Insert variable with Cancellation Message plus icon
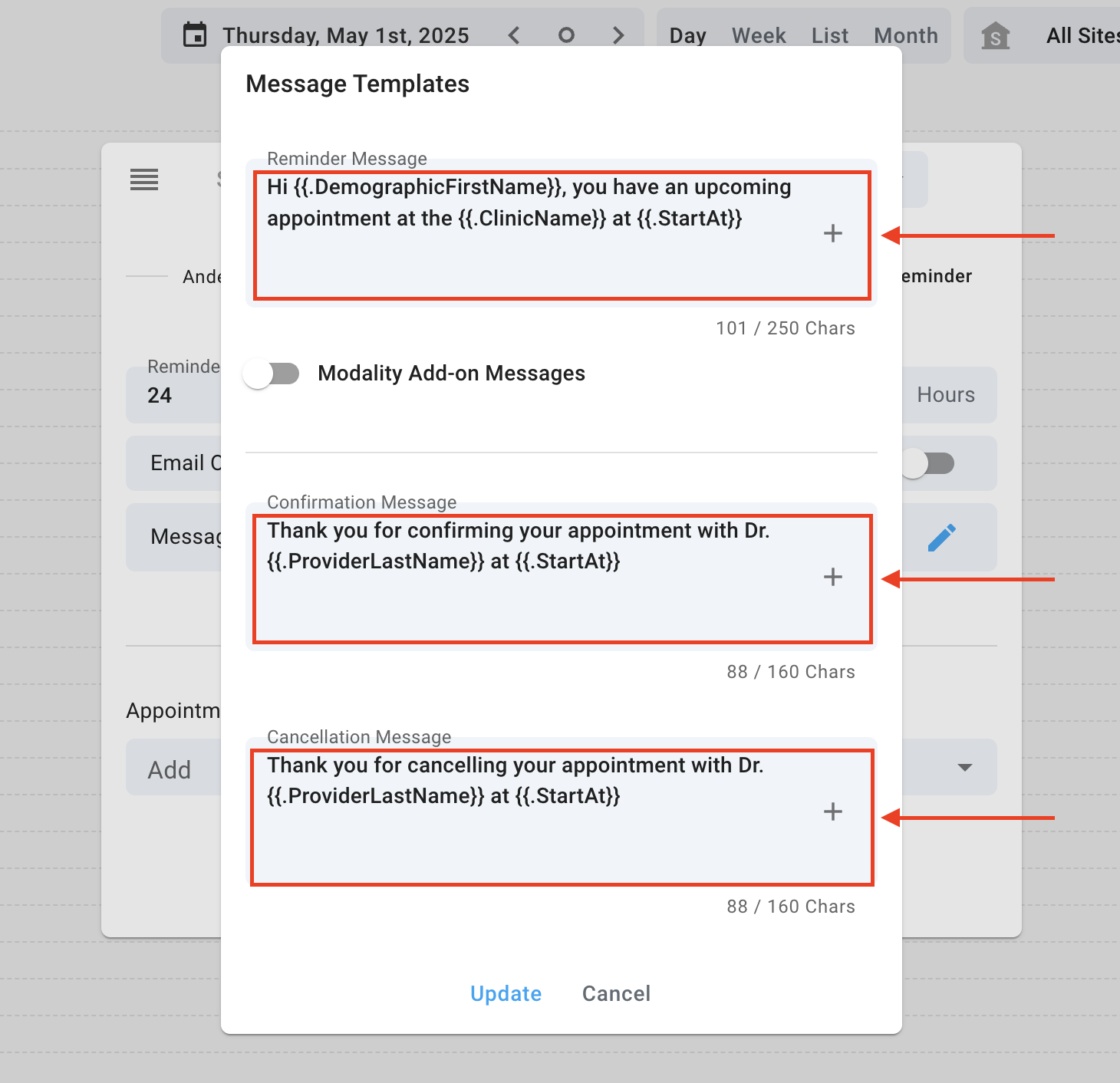Viewport: 1120px width, 1083px height. coord(833,812)
